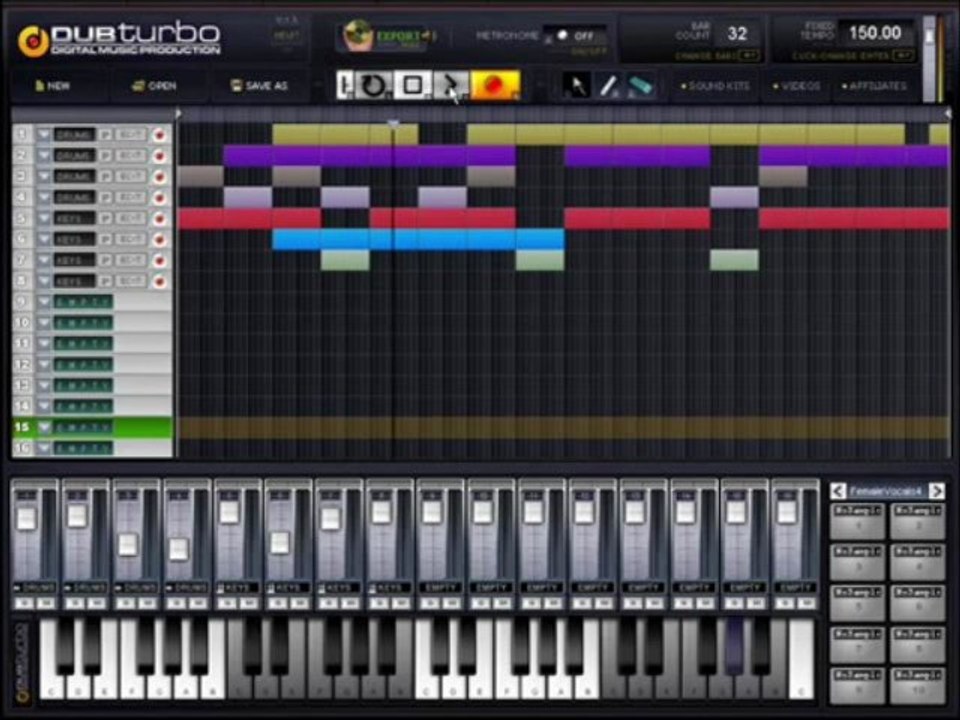960x720 pixels.
Task: Trigger sample pad 8
Action: click(x=917, y=644)
